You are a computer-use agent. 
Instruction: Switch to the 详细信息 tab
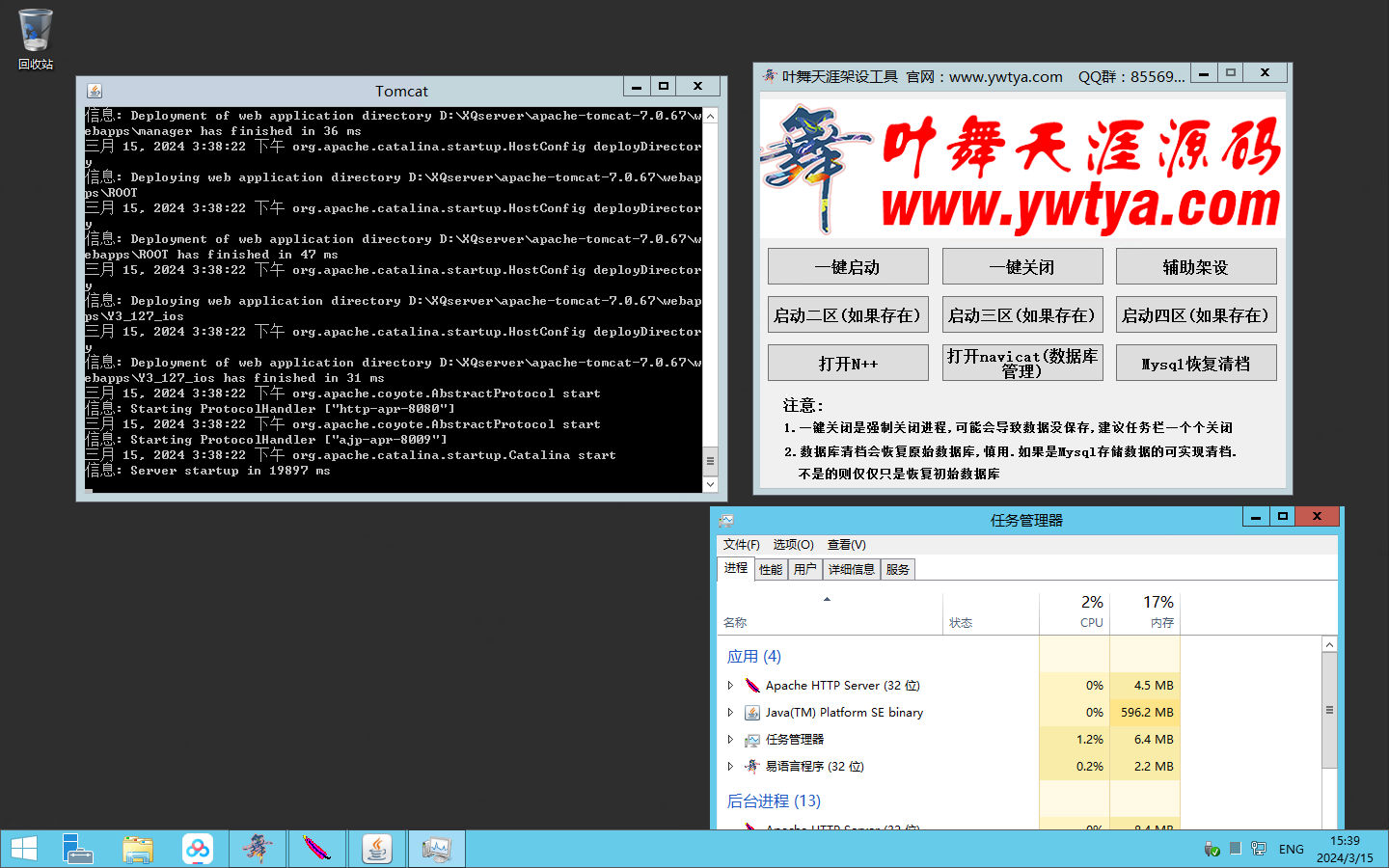click(851, 570)
